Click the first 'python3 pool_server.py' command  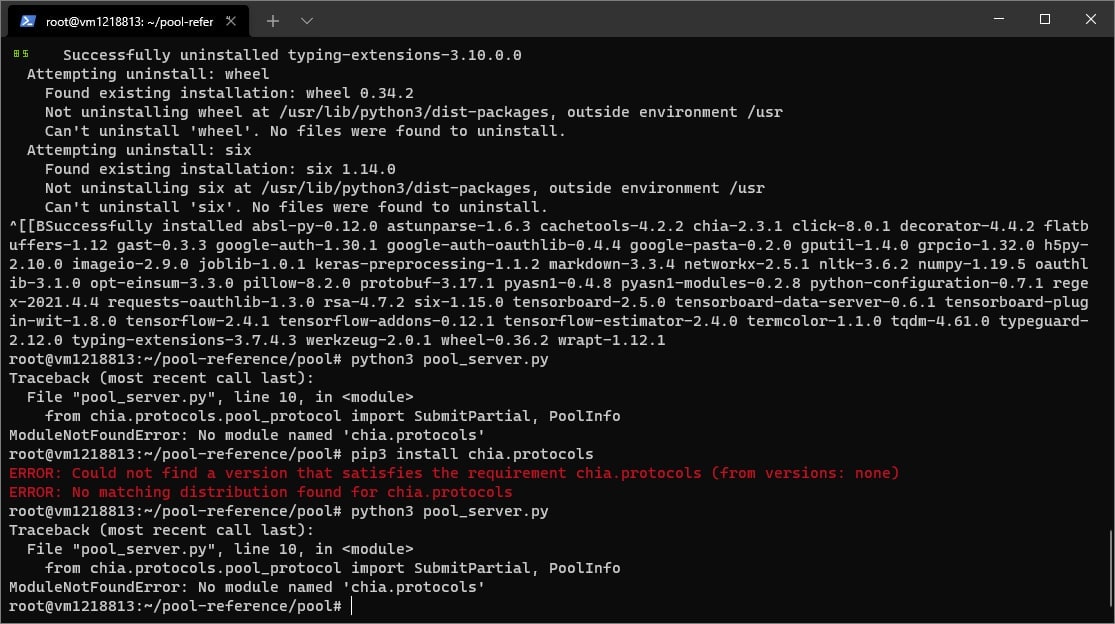(449, 359)
